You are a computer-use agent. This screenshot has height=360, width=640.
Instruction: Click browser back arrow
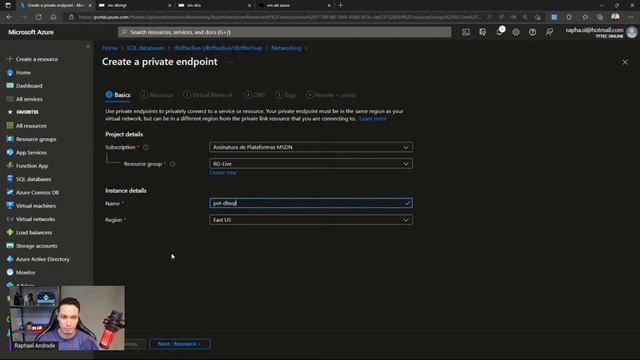pos(9,17)
